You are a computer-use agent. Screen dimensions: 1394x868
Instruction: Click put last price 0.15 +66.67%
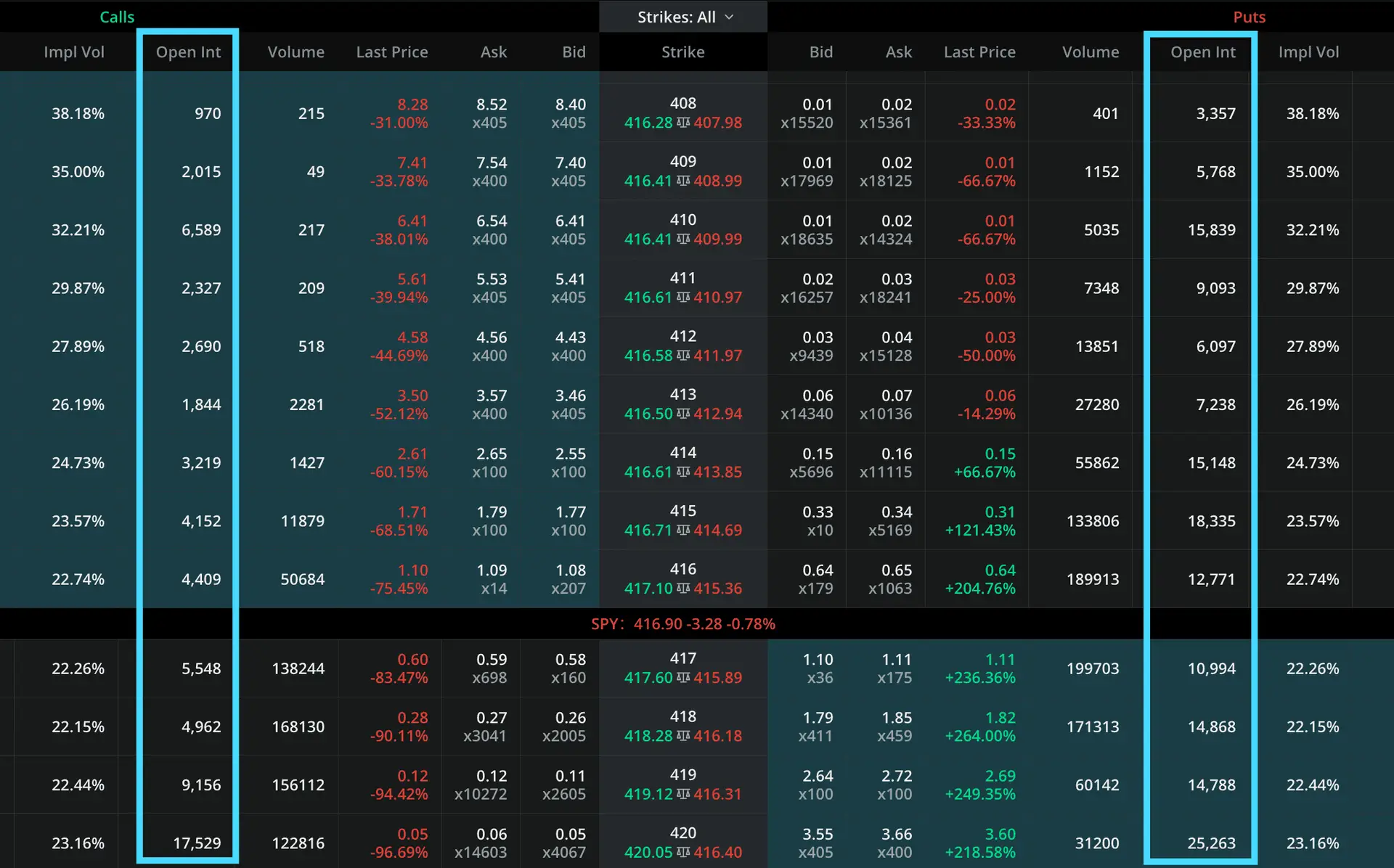[985, 463]
